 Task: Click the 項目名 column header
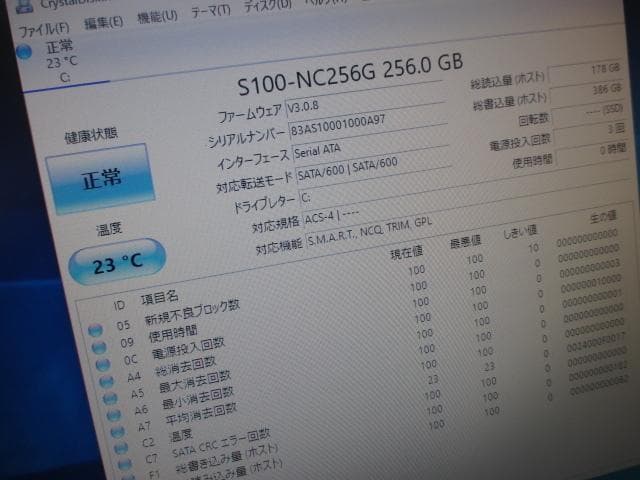(159, 298)
